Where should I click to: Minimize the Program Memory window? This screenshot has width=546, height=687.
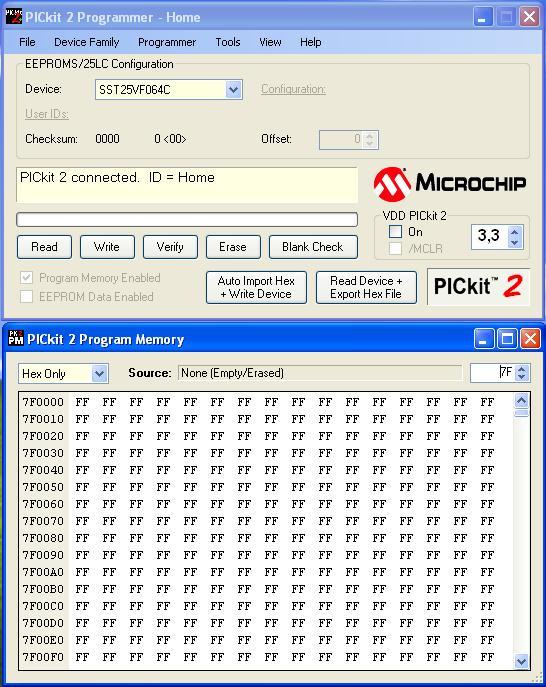tap(484, 339)
